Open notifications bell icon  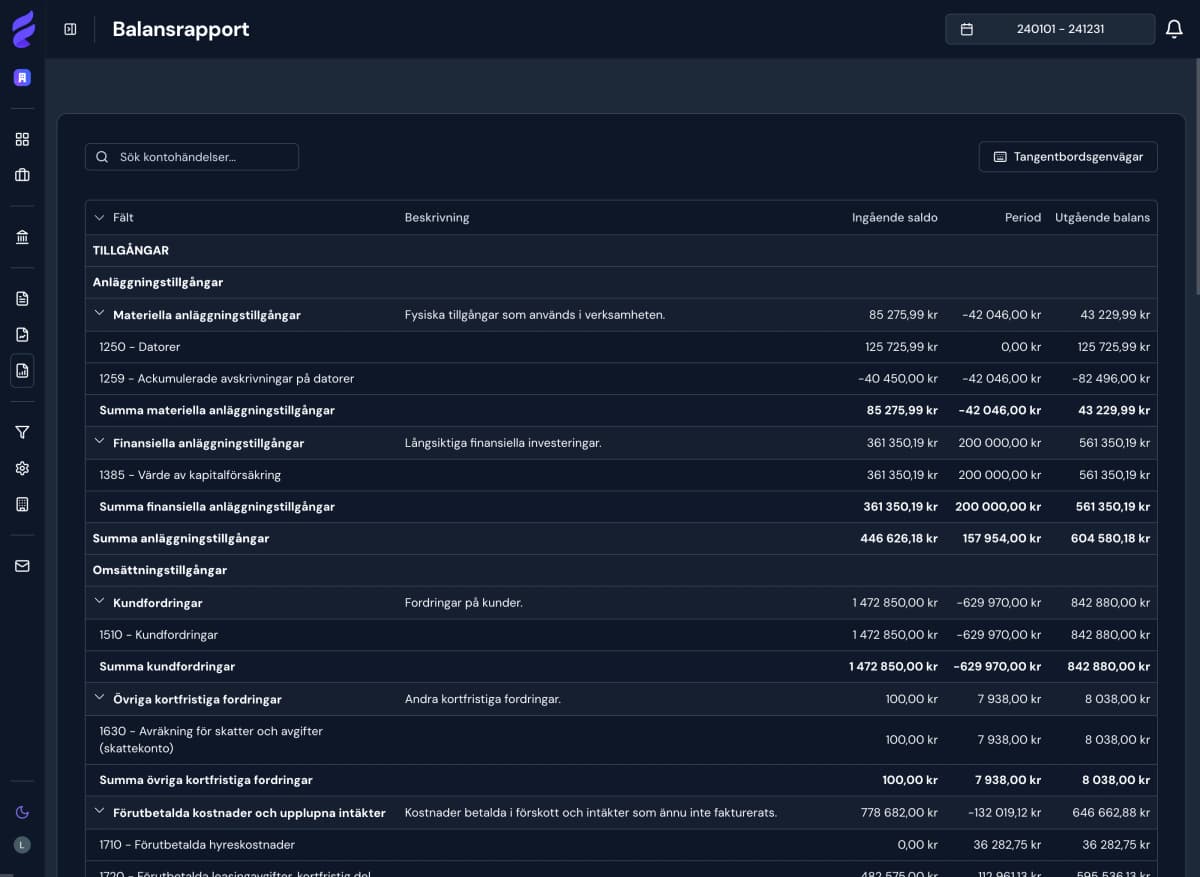tap(1174, 29)
